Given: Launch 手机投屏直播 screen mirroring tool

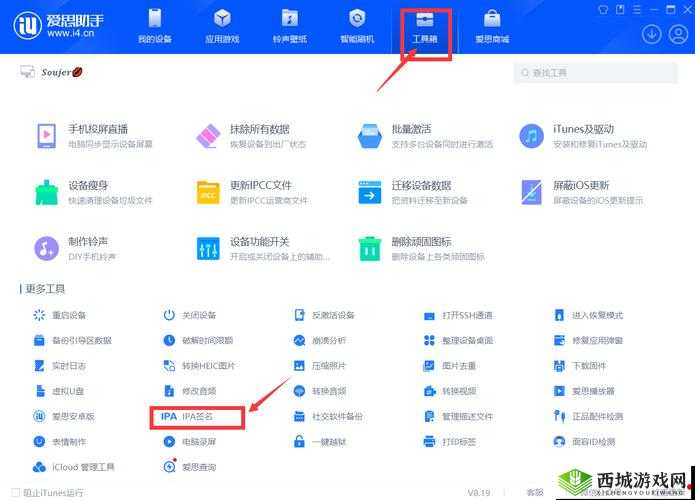Looking at the screenshot, I should coord(95,136).
